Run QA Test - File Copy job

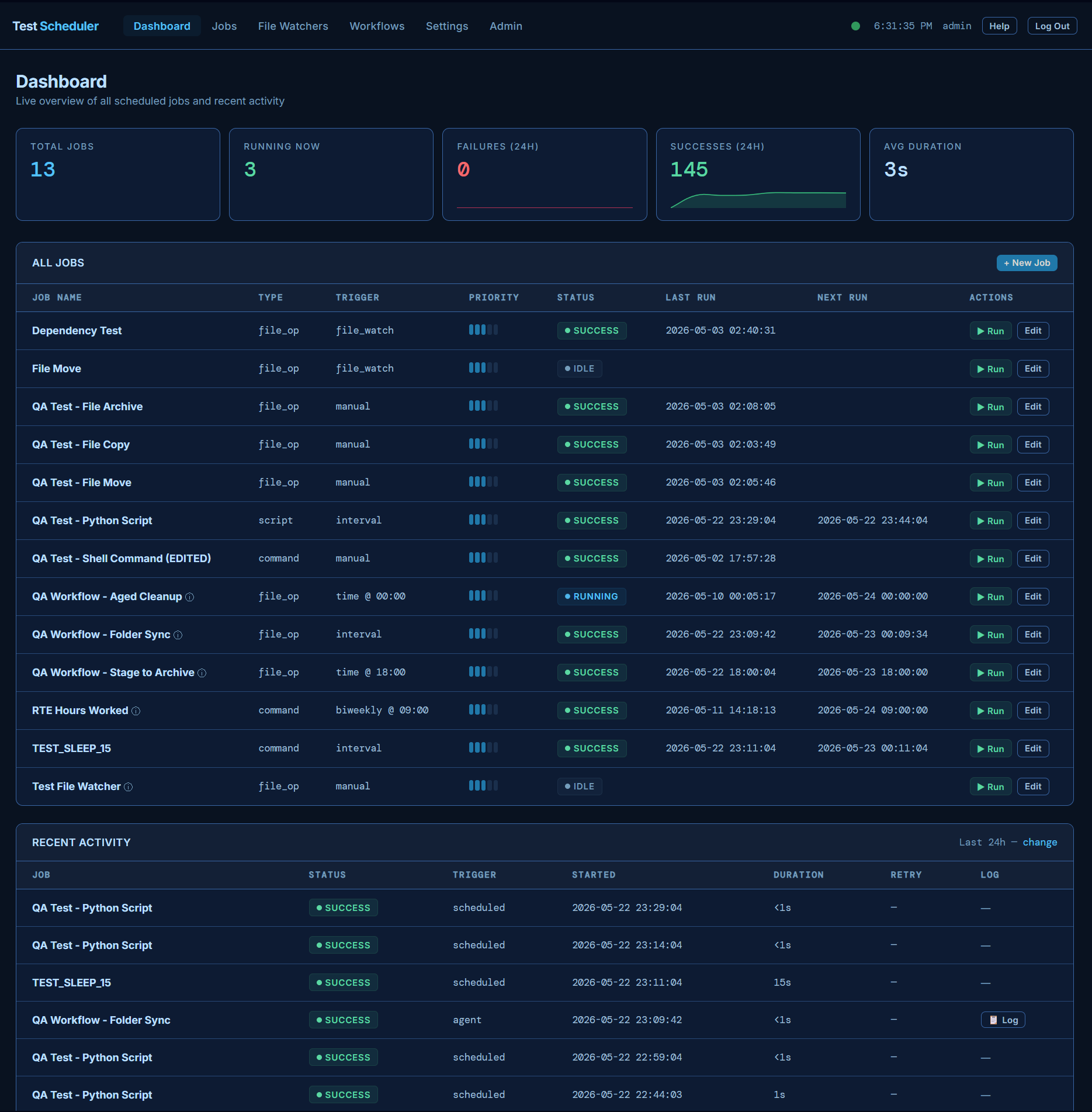[x=990, y=445]
